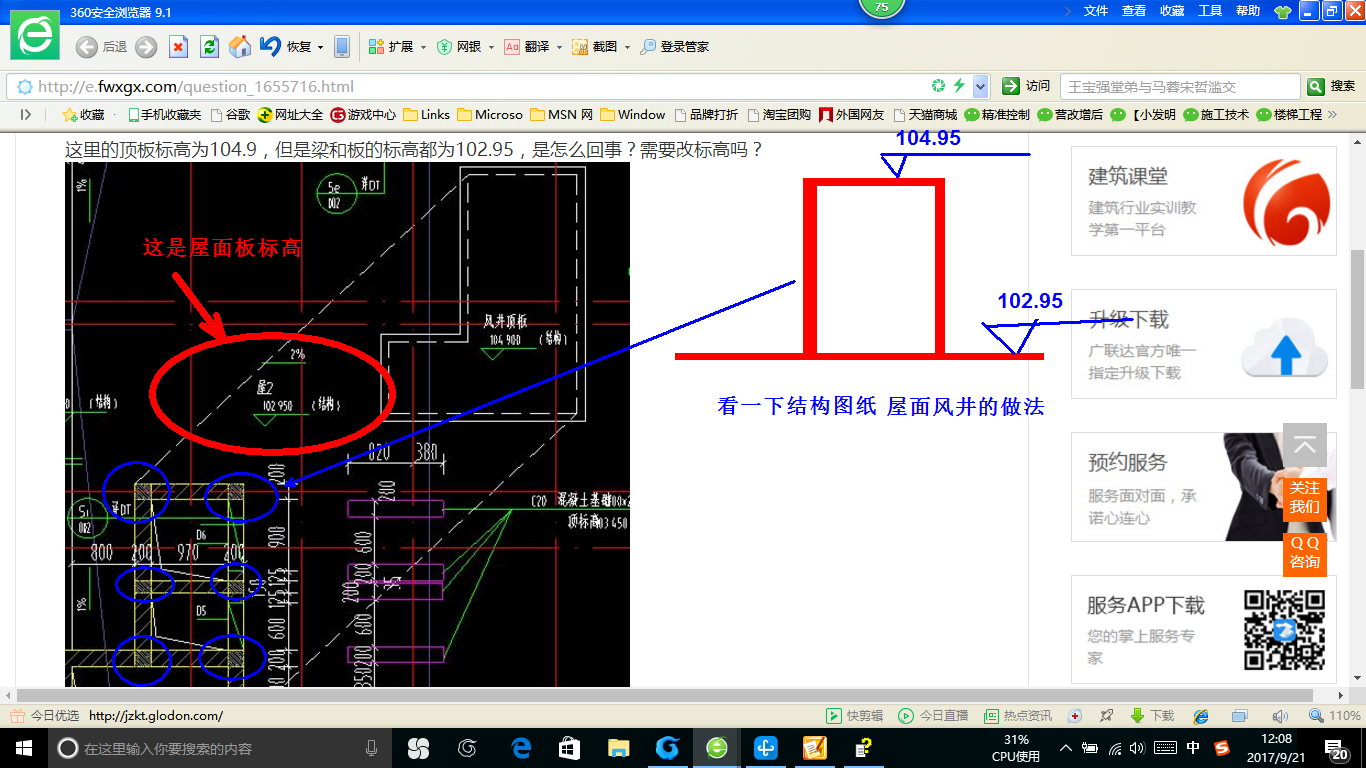This screenshot has height=768, width=1366.
Task: Open 登录管家 login manager
Action: pos(675,47)
